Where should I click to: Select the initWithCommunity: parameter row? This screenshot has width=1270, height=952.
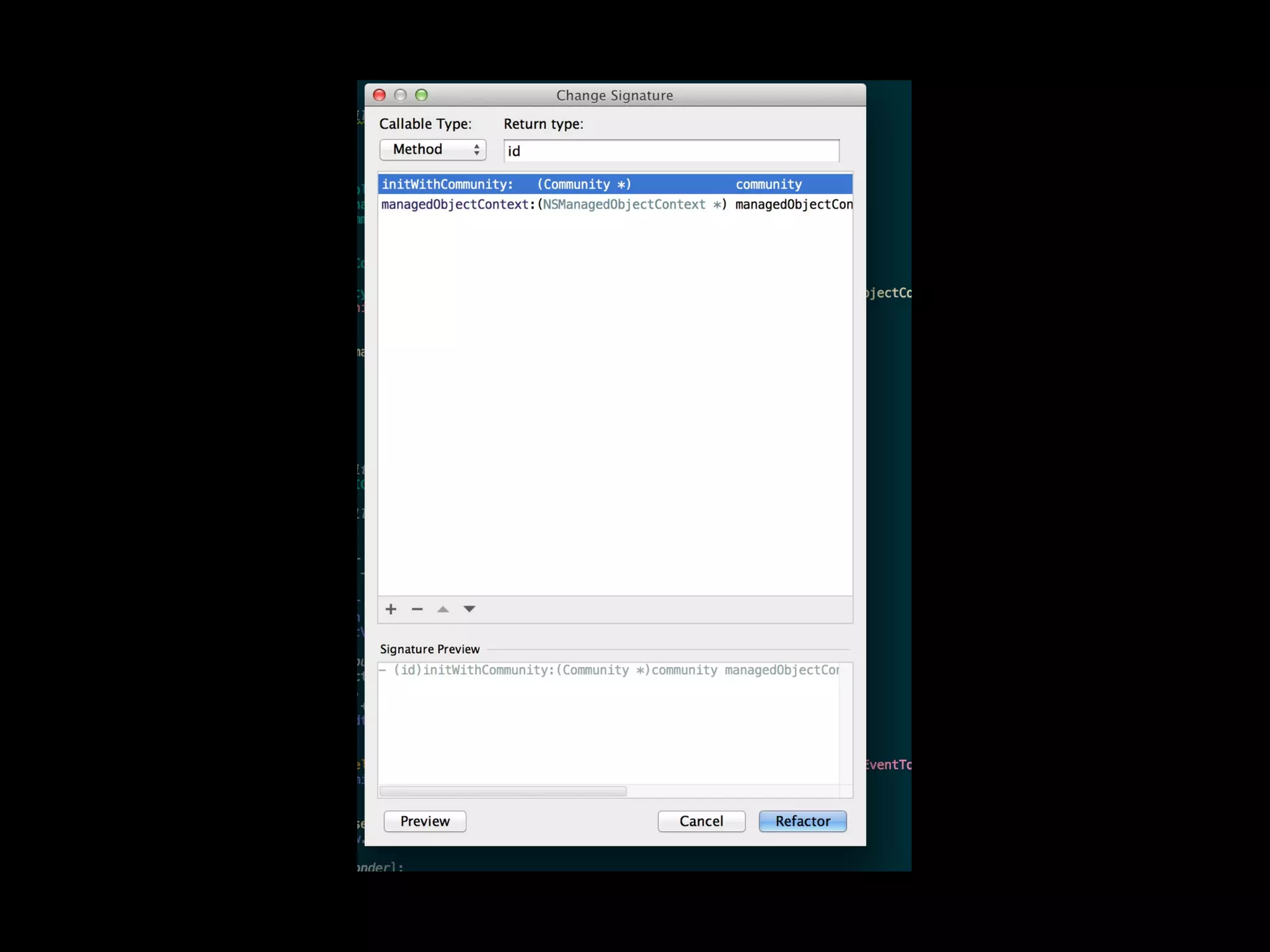tap(448, 184)
